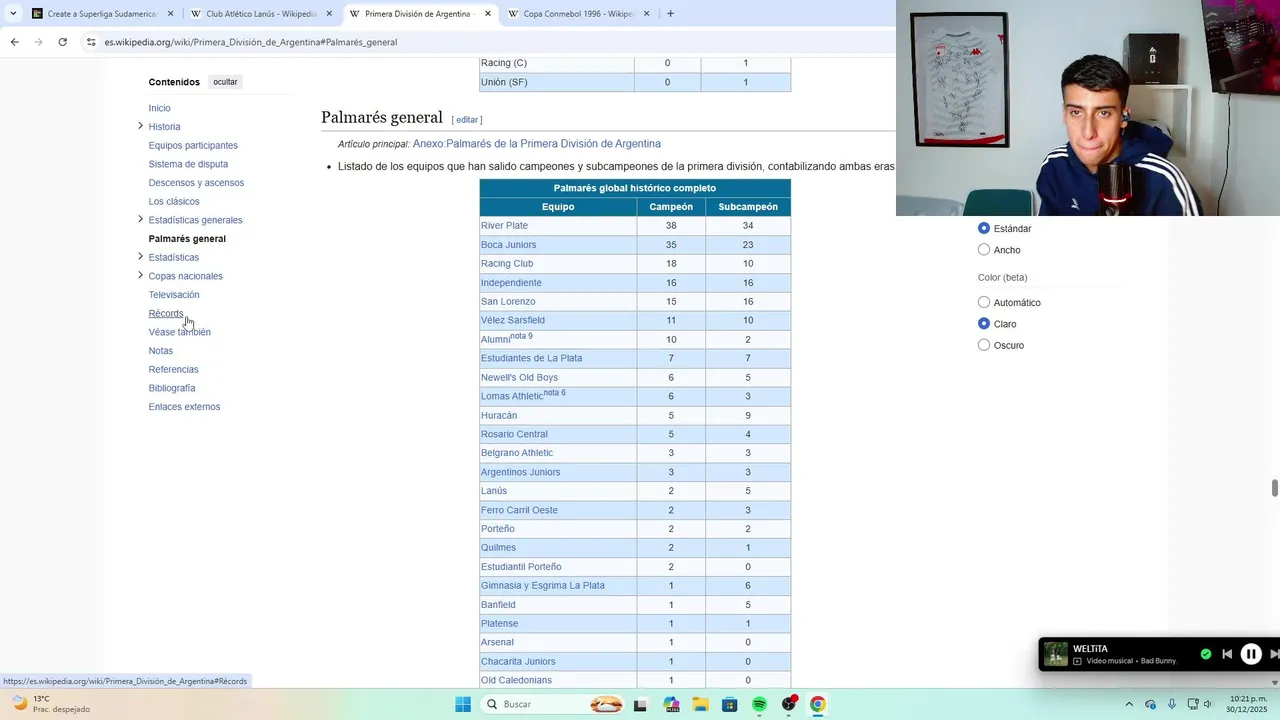The width and height of the screenshot is (1280, 720).
Task: Expand the Estadísticas section in contents
Action: click(140, 257)
